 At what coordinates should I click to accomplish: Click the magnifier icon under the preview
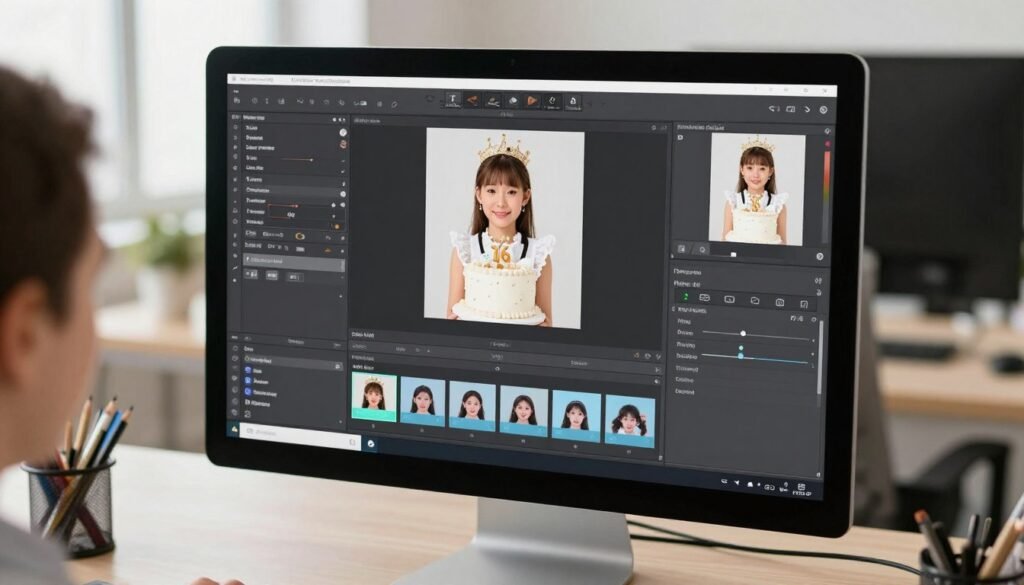click(x=703, y=249)
